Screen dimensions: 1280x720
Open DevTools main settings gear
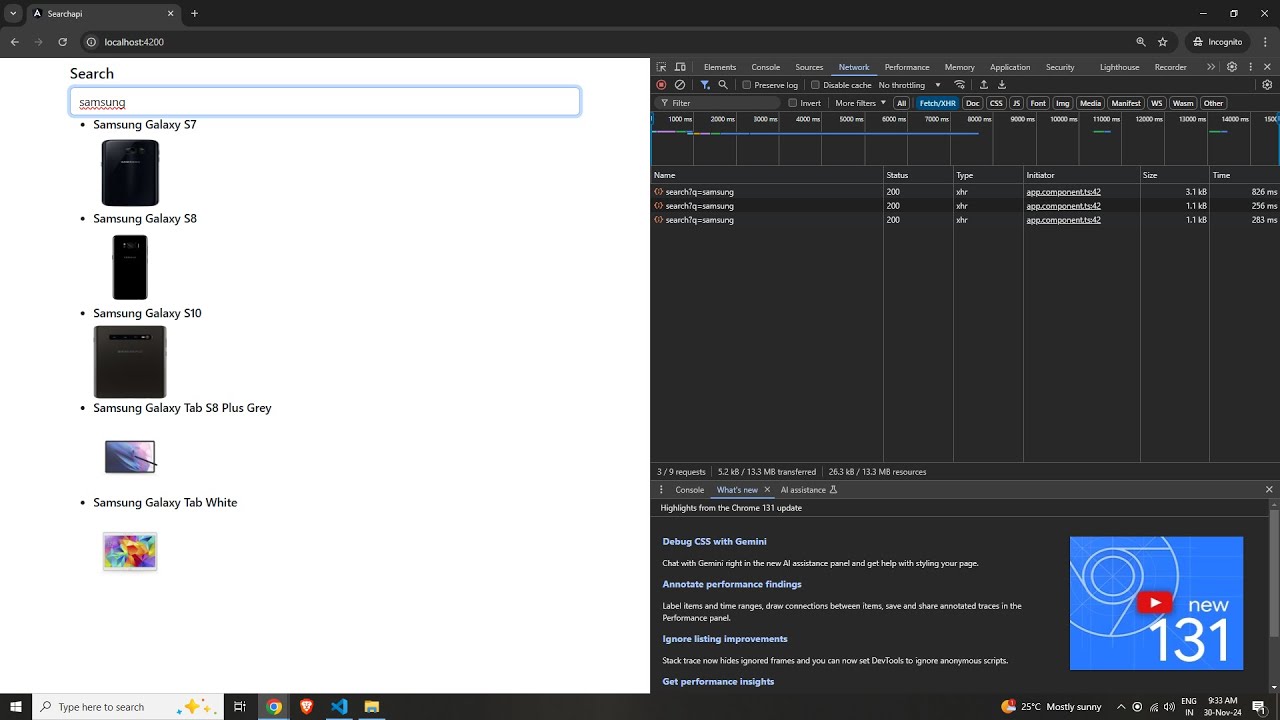(x=1232, y=67)
